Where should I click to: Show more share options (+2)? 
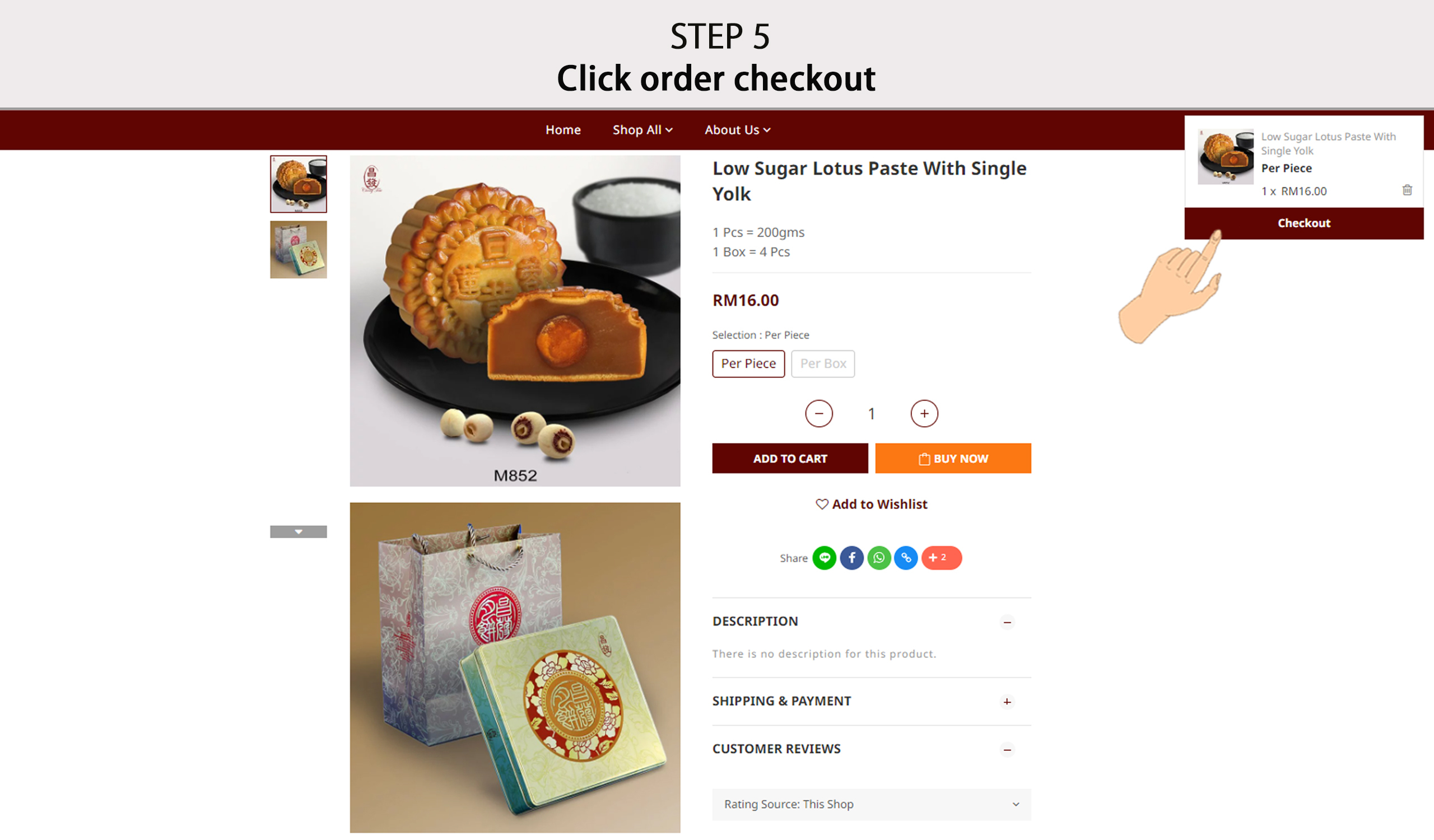[941, 558]
